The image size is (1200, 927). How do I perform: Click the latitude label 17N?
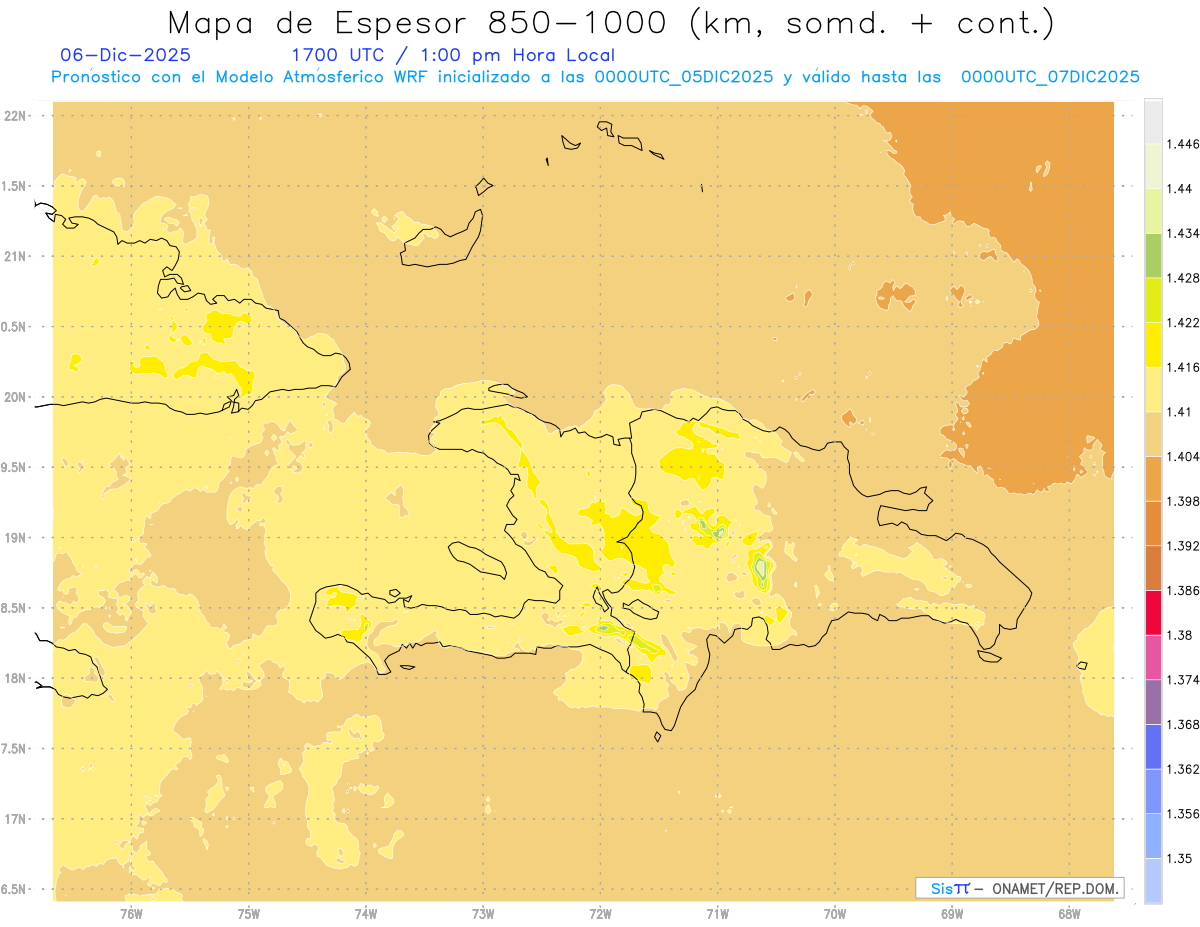[14, 819]
